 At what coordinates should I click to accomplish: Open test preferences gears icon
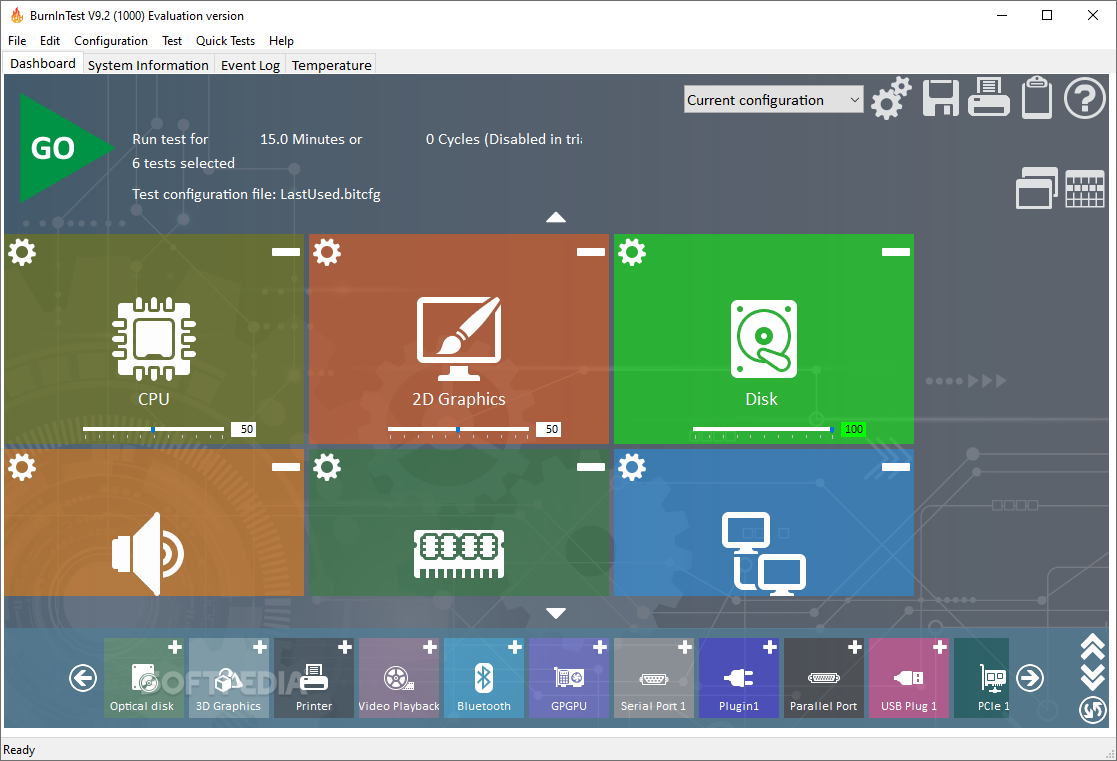click(890, 98)
